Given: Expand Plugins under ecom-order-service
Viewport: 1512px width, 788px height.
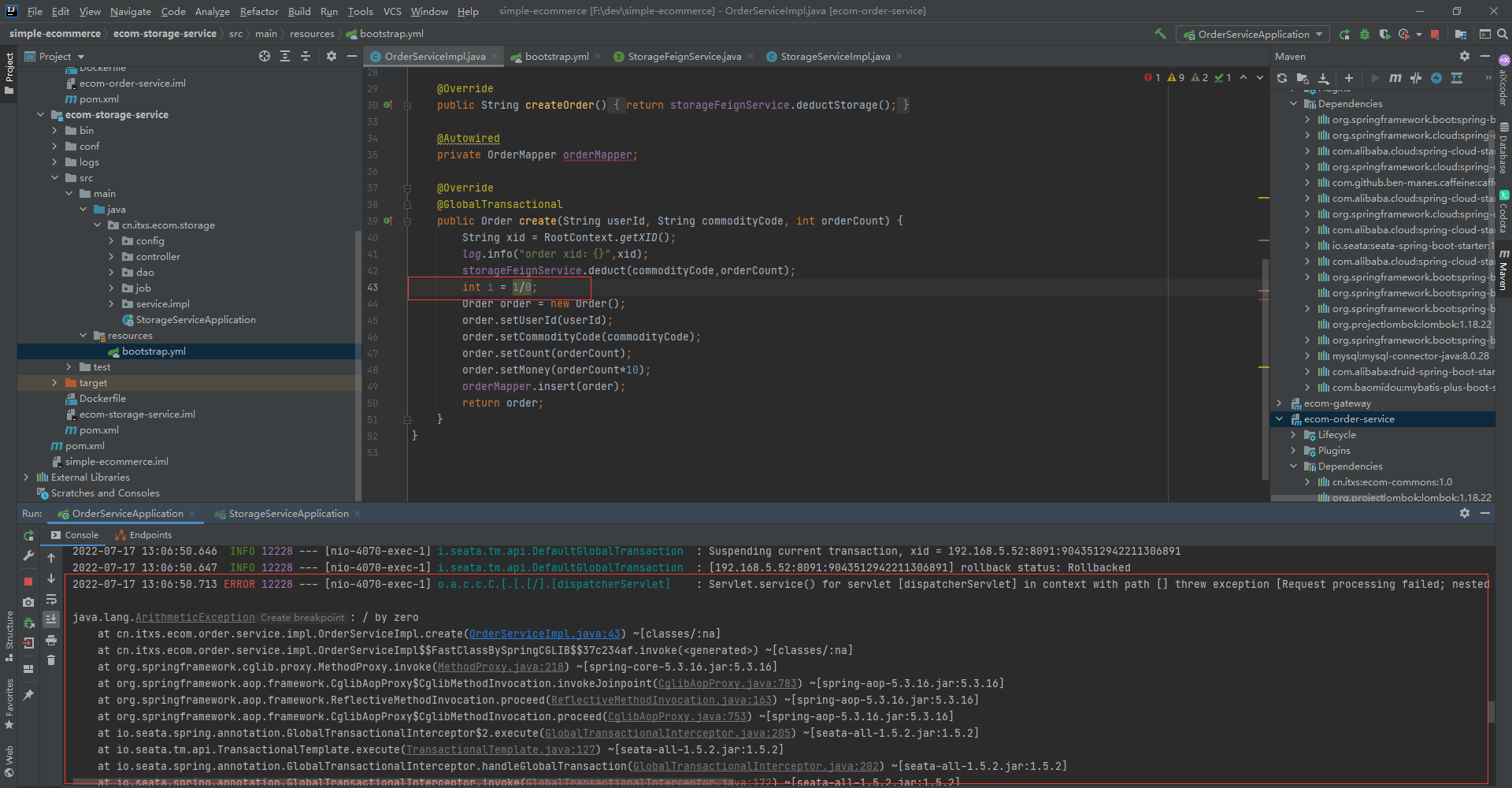Looking at the screenshot, I should (1293, 451).
